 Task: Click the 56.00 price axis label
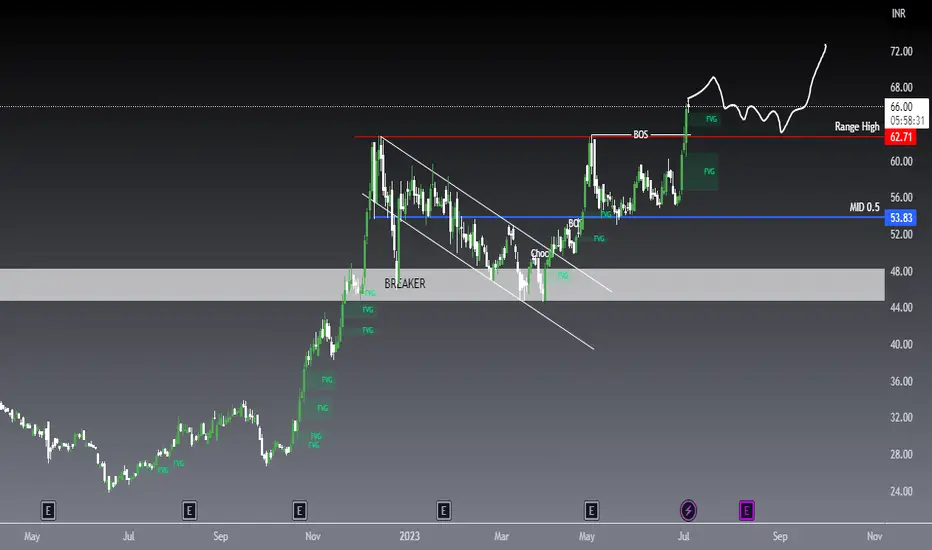point(901,198)
